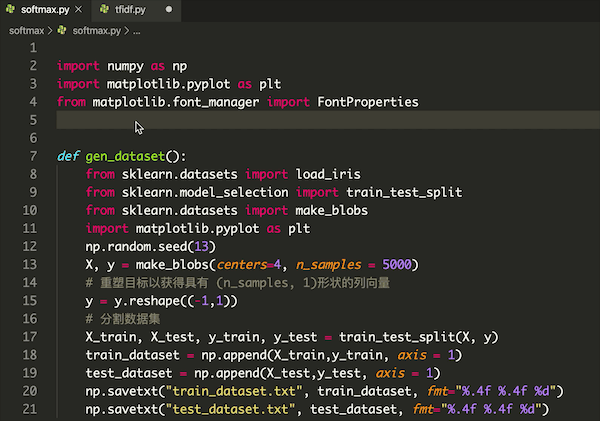Open the softmax folder breadcrumb dropdown
This screenshot has height=421, width=600.
(26, 31)
